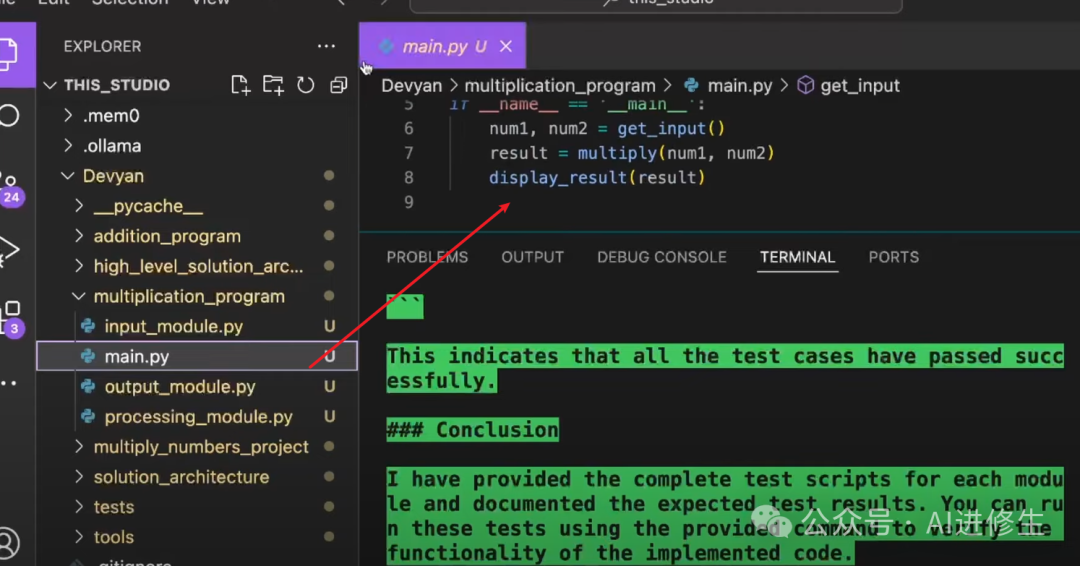Click Python icon of processing_module.py
Viewport: 1080px width, 566px height.
click(x=88, y=417)
